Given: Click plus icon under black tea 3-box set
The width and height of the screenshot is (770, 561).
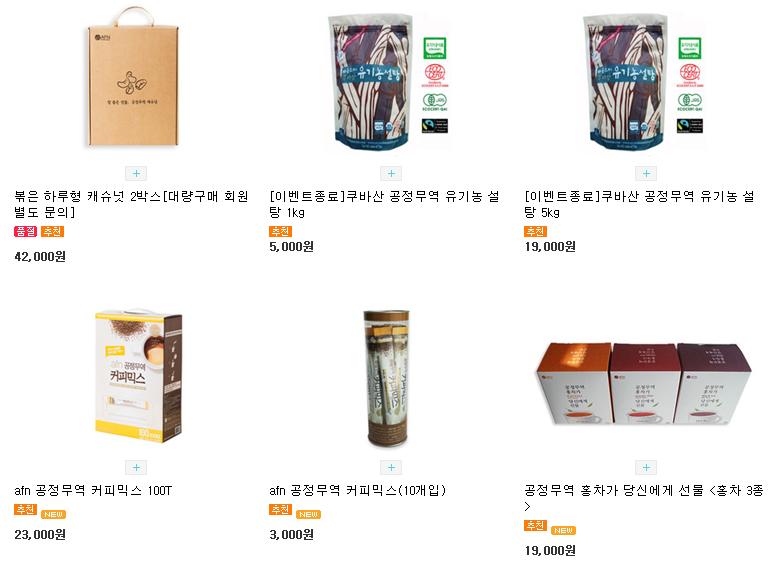Looking at the screenshot, I should (x=646, y=467).
